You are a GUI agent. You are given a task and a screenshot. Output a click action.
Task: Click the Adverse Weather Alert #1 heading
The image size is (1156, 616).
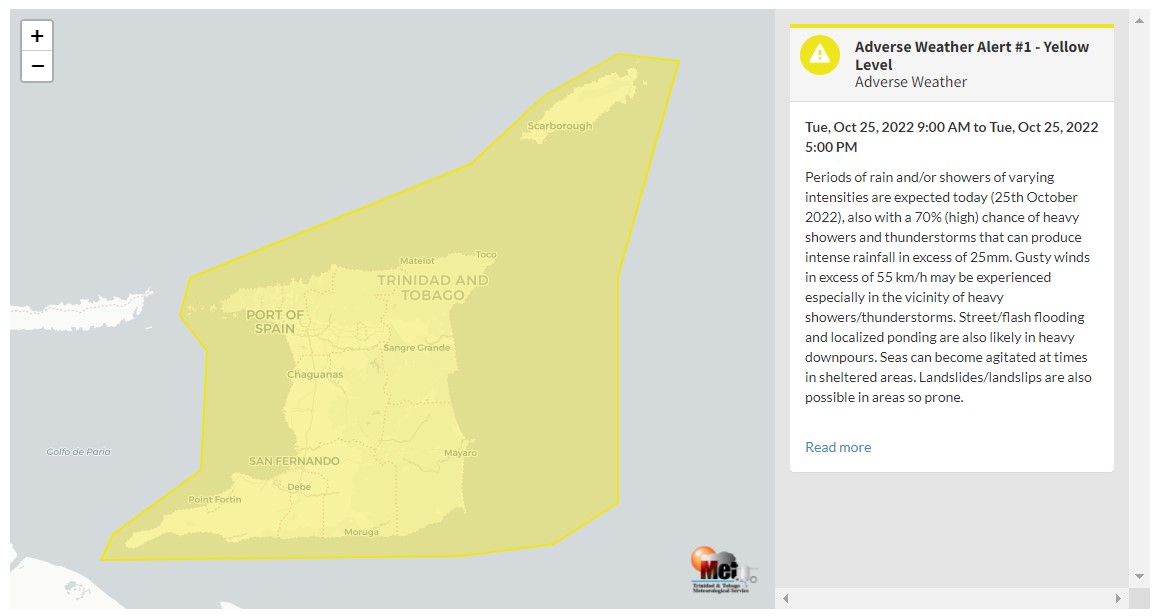point(971,55)
